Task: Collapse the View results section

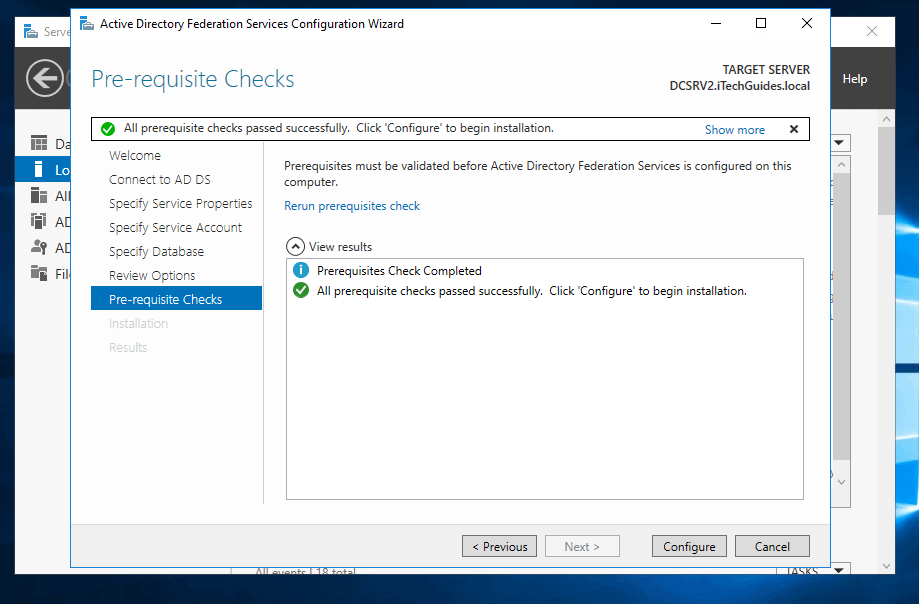Action: 296,245
